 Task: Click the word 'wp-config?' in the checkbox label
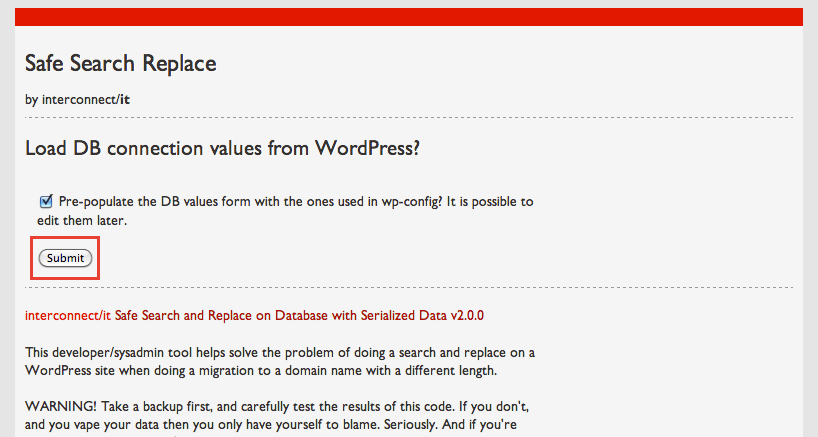click(x=412, y=202)
